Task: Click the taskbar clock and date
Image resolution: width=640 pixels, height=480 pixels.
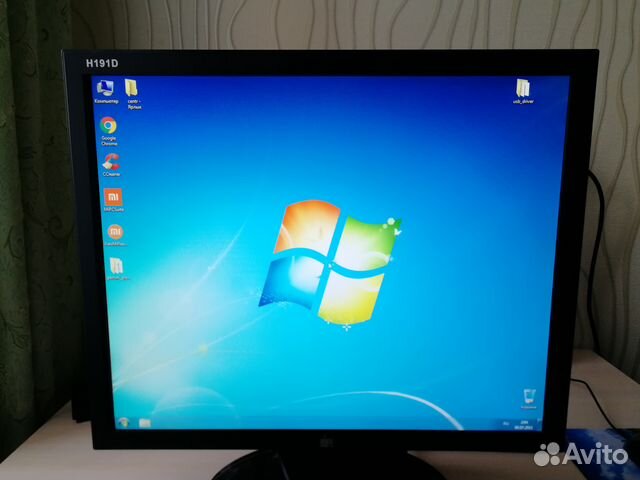Action: (x=524, y=425)
